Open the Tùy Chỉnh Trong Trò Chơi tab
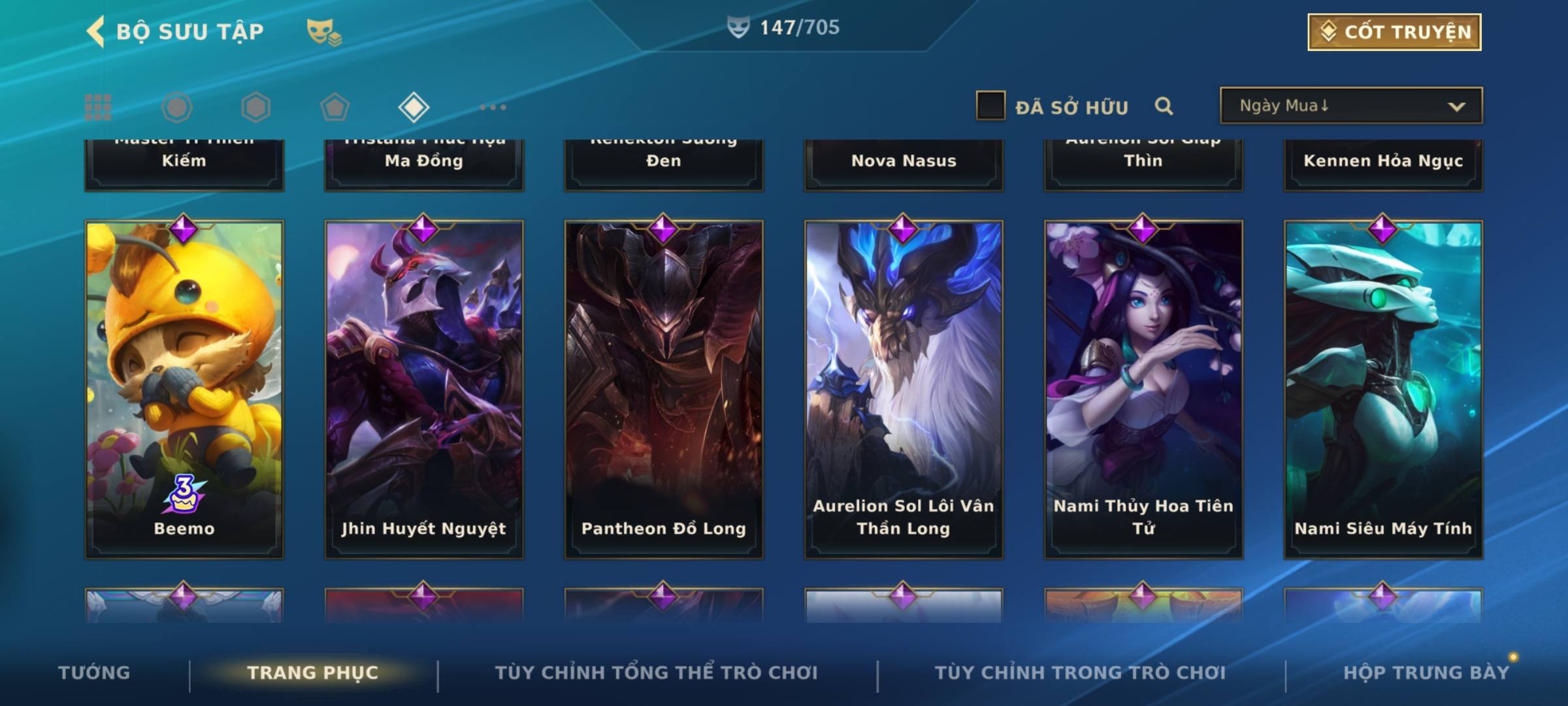This screenshot has width=1568, height=706. (1080, 673)
